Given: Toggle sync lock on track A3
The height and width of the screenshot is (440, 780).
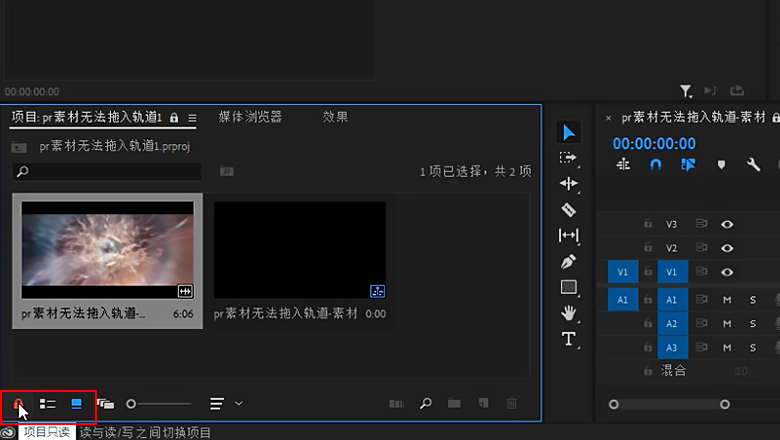Looking at the screenshot, I should point(701,347).
